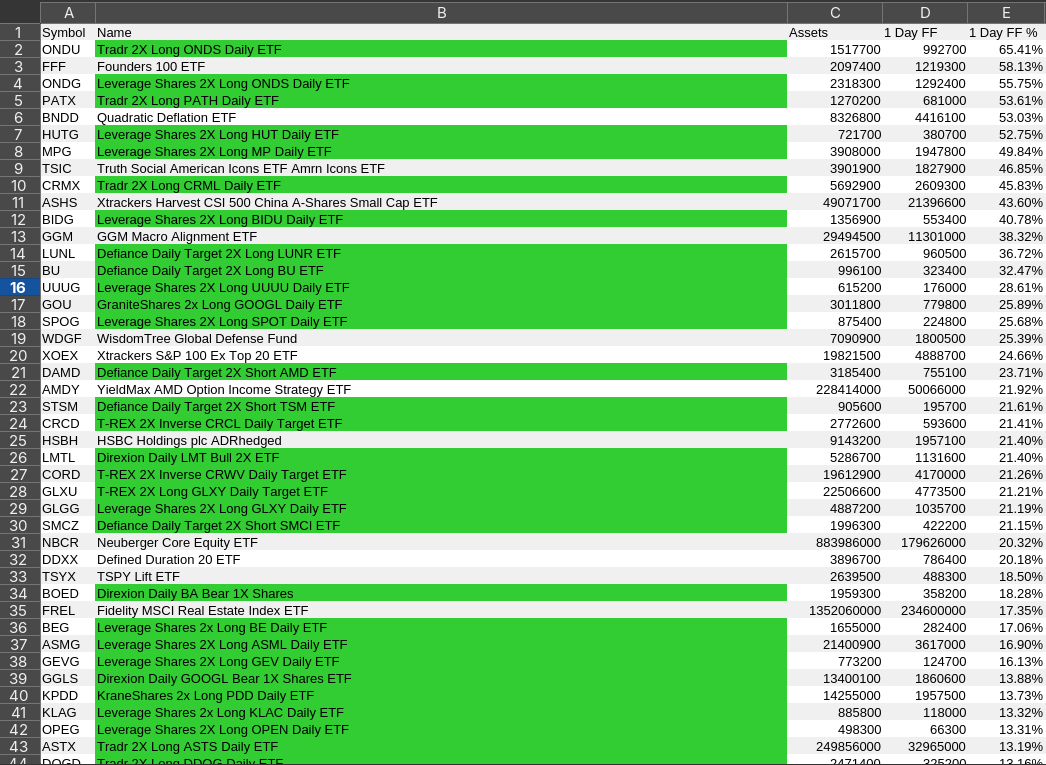Image resolution: width=1046 pixels, height=765 pixels.
Task: Click 1 Day FF value 32965000
Action: pyautogui.click(x=925, y=747)
